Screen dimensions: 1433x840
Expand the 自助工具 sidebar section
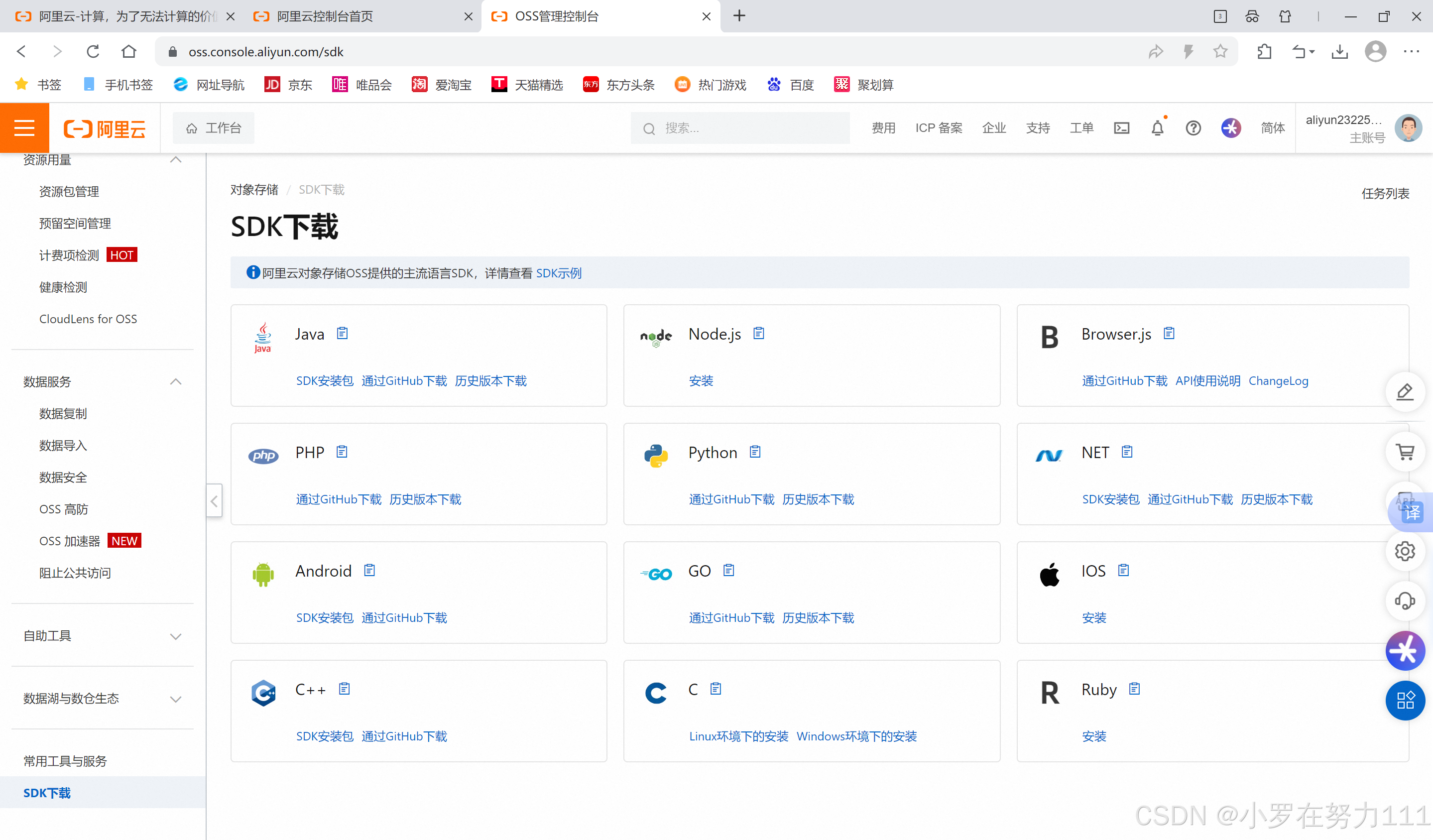(x=176, y=636)
